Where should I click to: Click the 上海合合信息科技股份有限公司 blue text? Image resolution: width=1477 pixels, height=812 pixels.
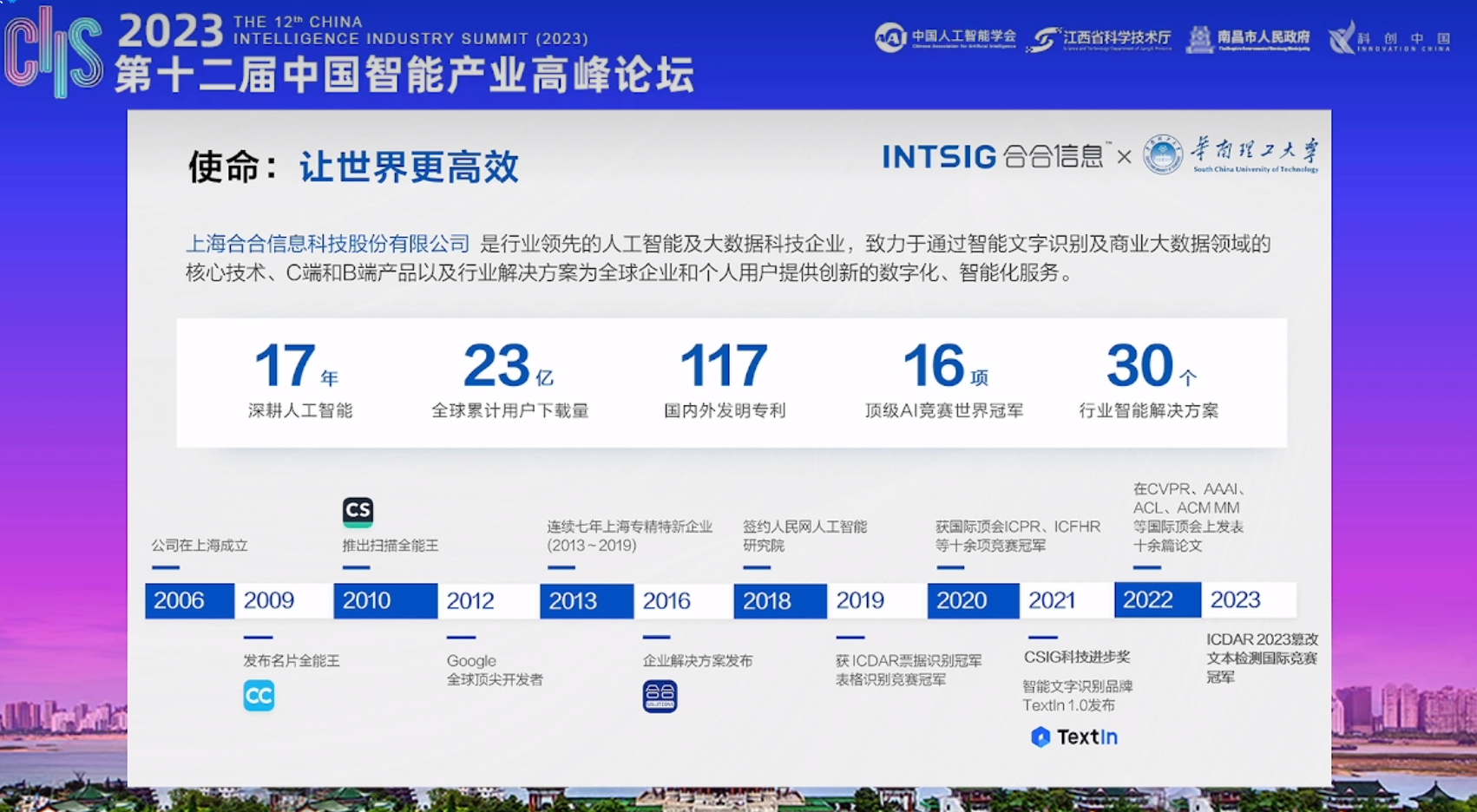[328, 244]
